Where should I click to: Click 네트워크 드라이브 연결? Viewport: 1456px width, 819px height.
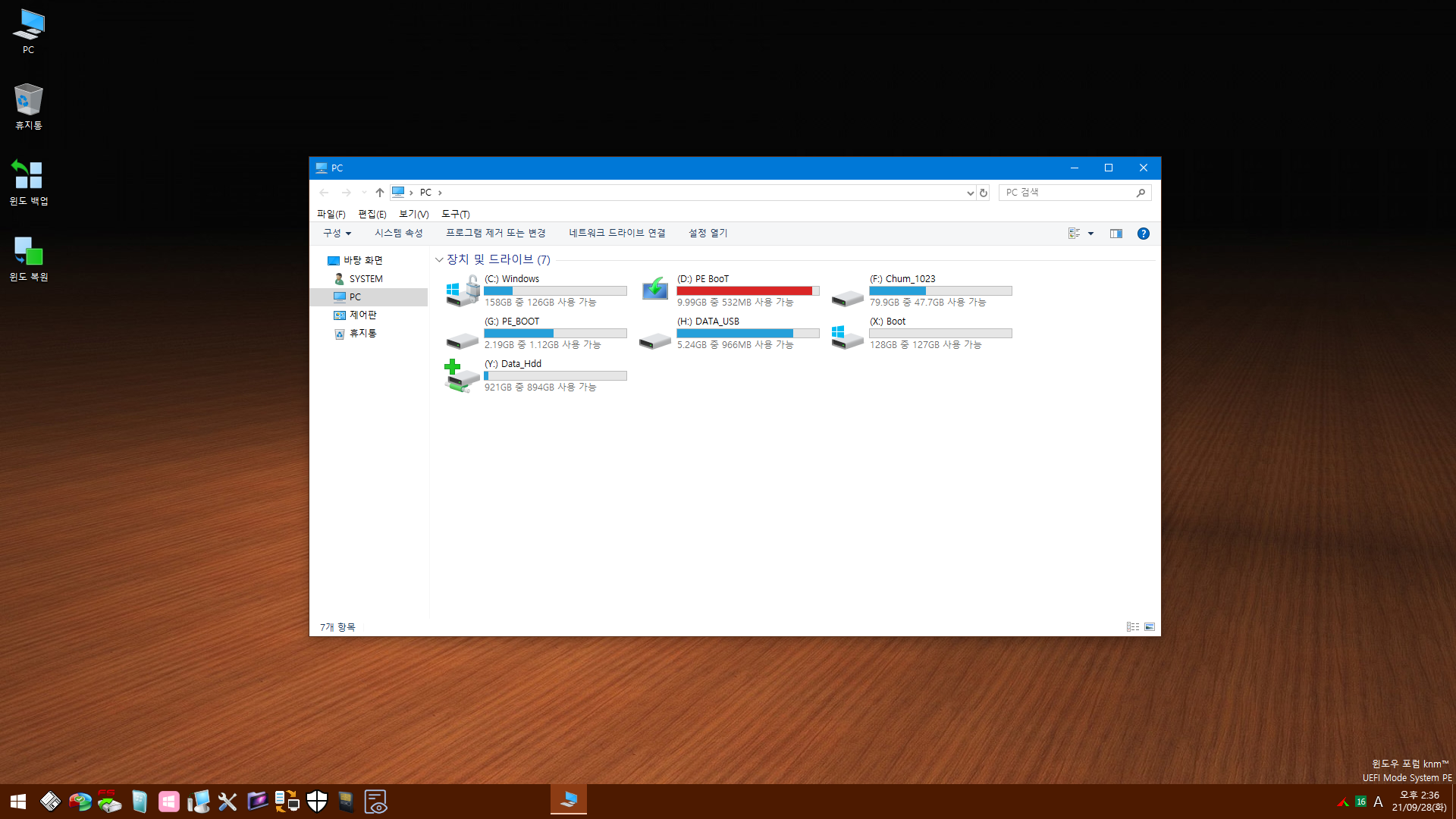coord(617,234)
